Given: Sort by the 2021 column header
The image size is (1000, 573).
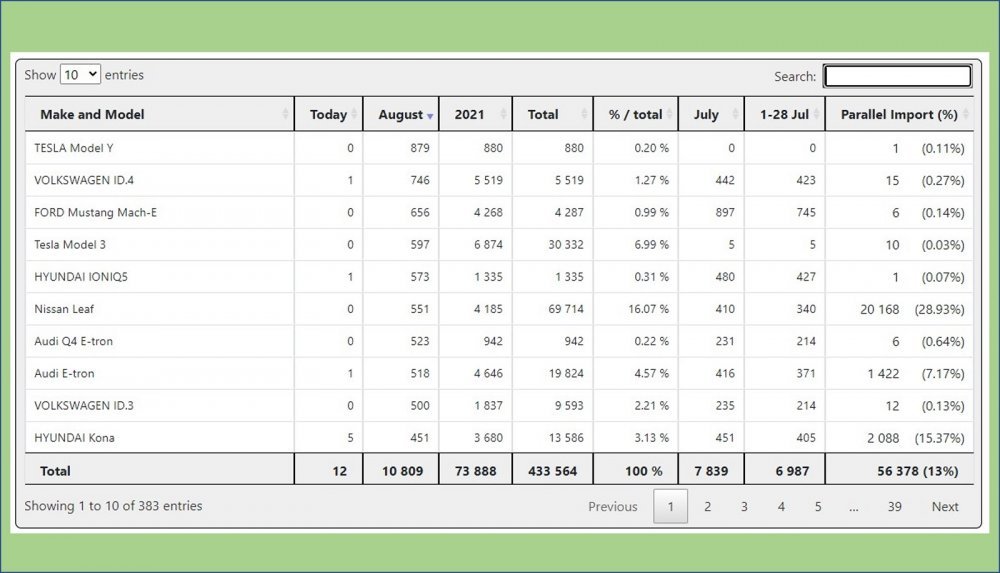Looking at the screenshot, I should pyautogui.click(x=475, y=114).
